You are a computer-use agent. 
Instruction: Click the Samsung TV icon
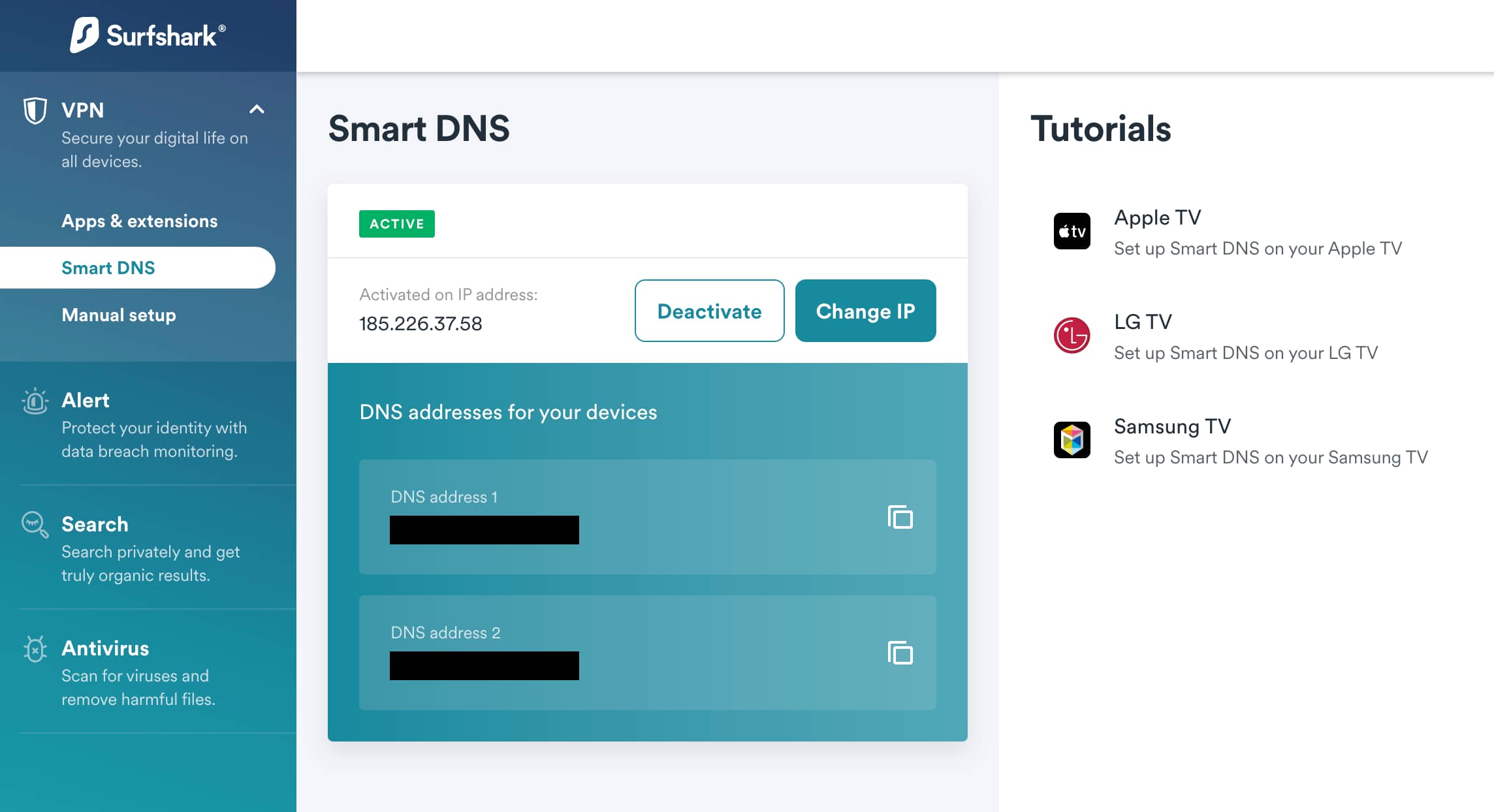point(1072,440)
